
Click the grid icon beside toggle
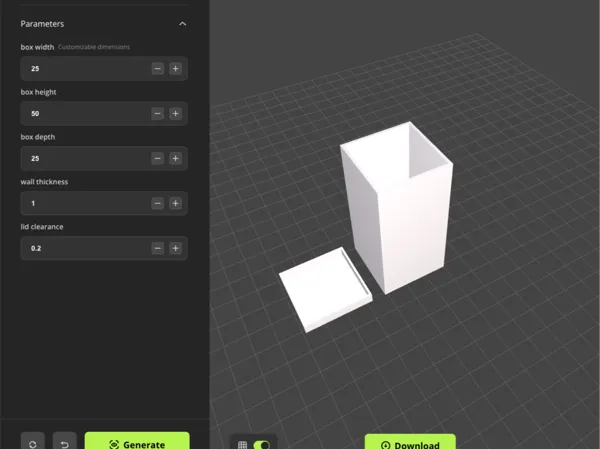click(242, 445)
